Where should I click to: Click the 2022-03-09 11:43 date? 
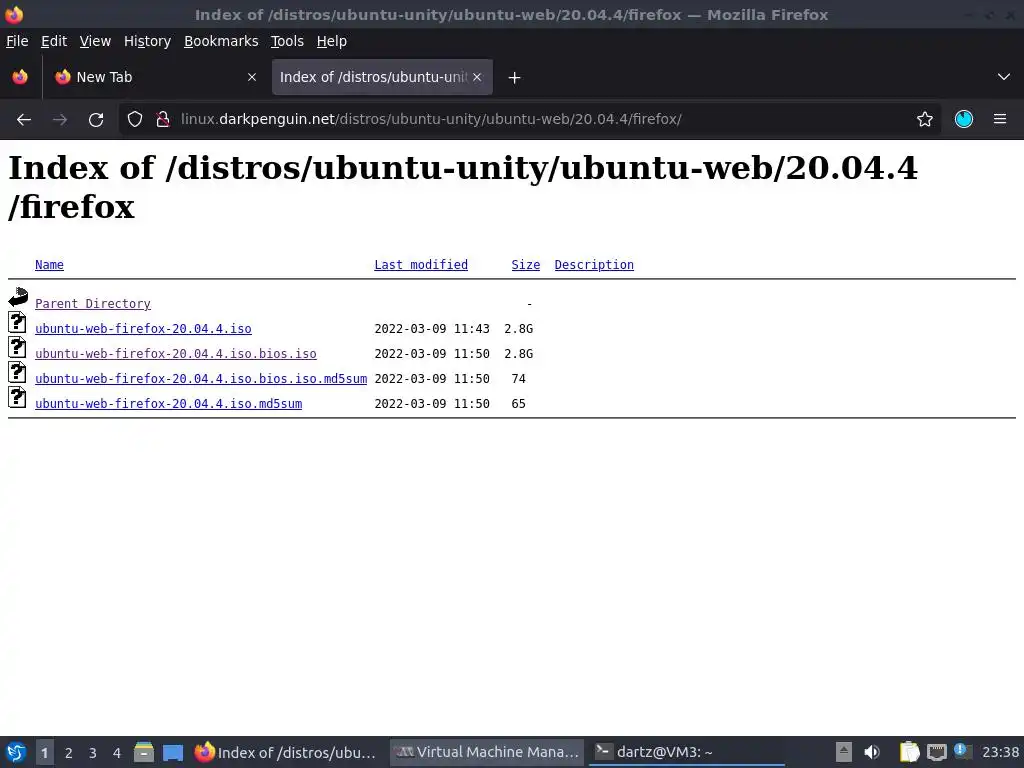click(432, 328)
